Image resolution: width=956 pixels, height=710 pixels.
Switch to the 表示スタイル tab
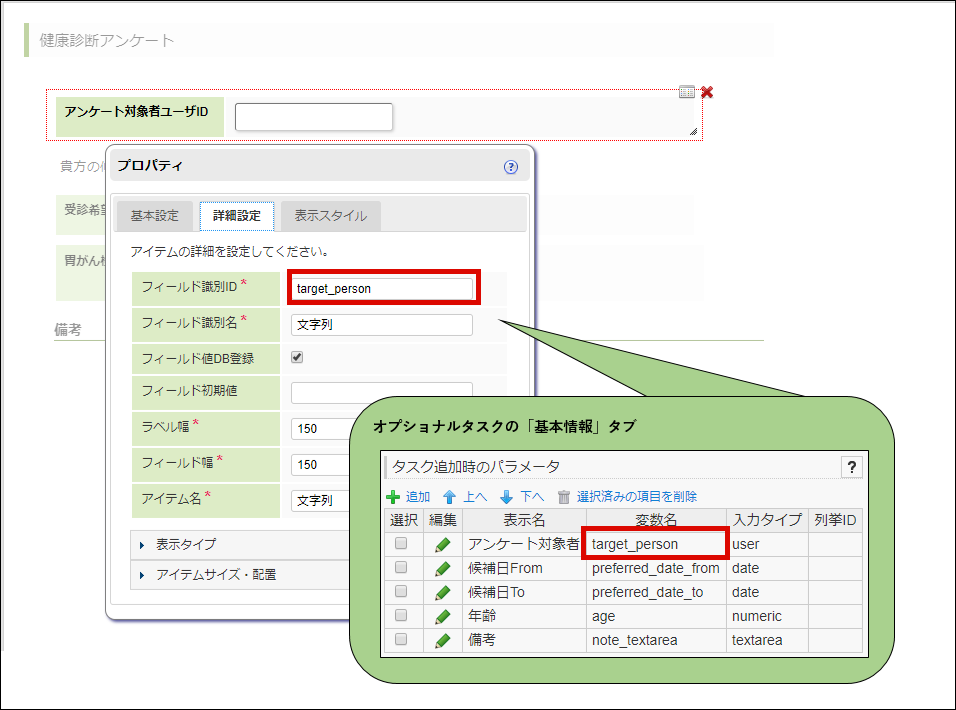coord(332,214)
